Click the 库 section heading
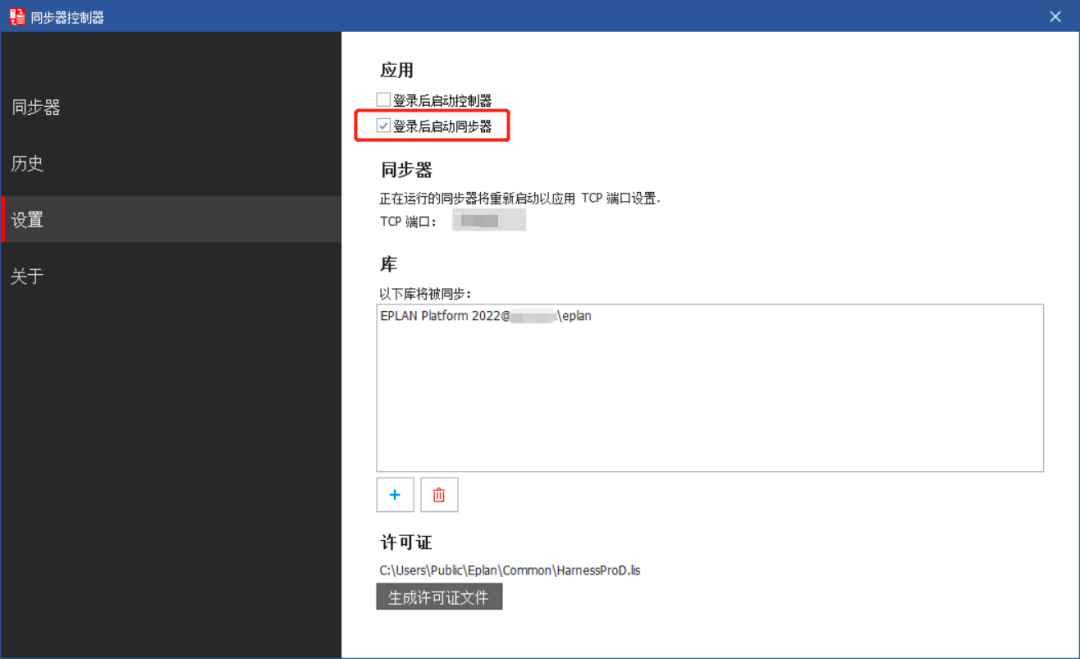The image size is (1080, 659). 387,264
